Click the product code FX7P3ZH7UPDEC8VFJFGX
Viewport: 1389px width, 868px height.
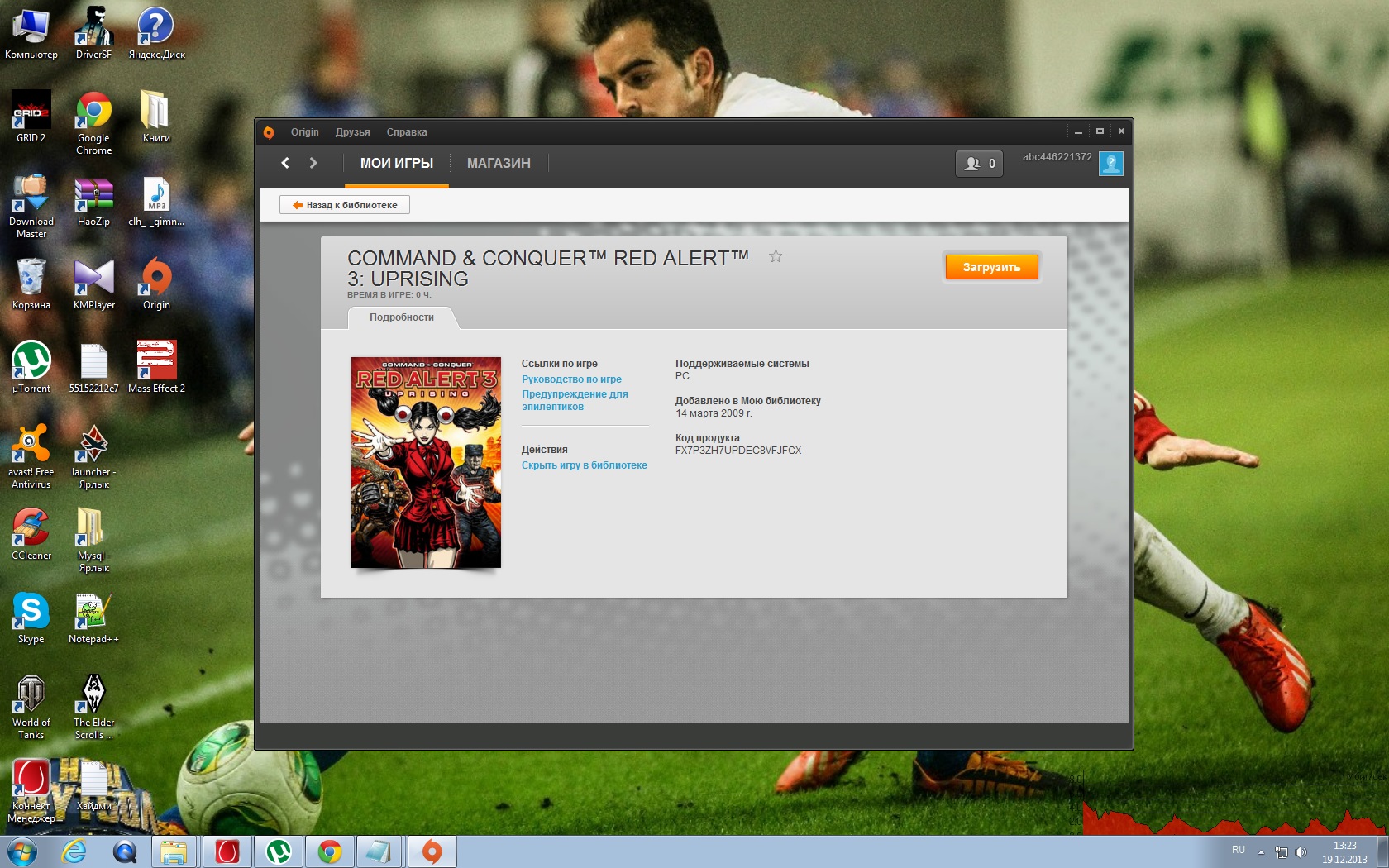pyautogui.click(x=738, y=451)
